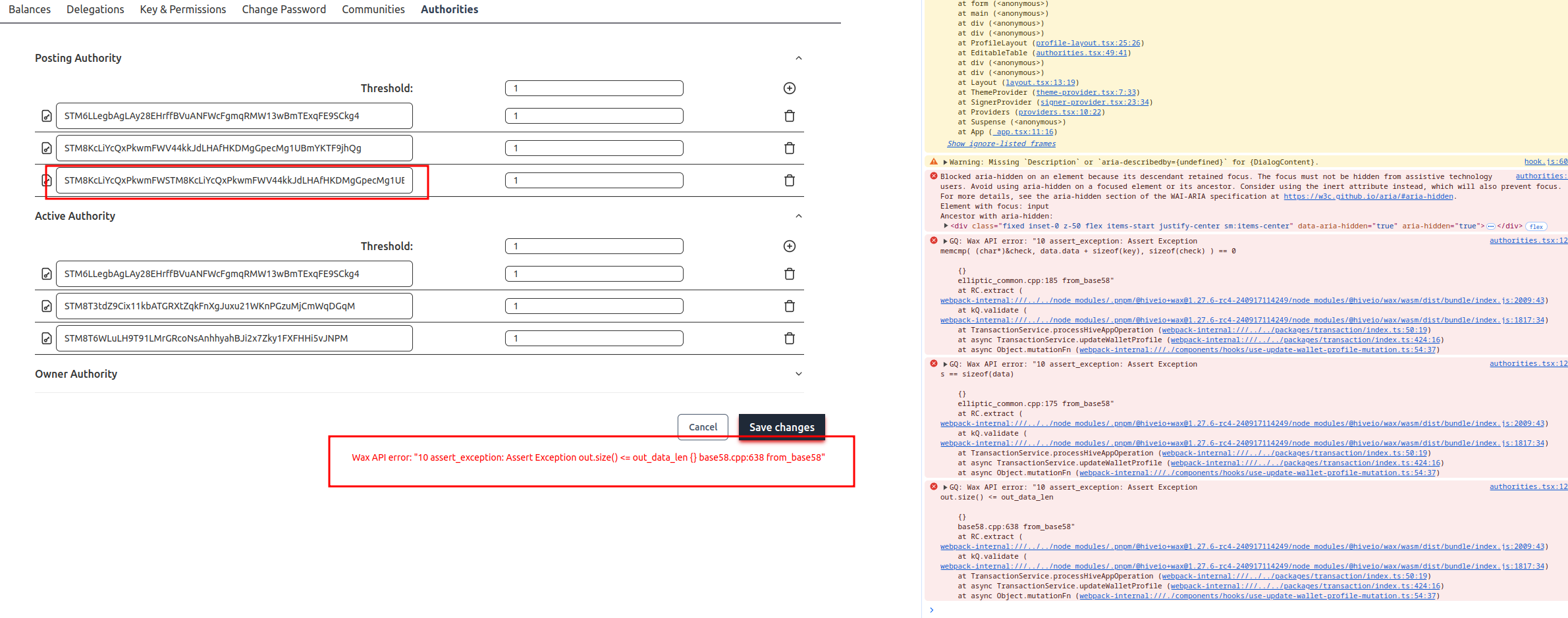The image size is (1568, 618).
Task: Delete Posting key ending in YKTF9jhQg
Action: click(x=789, y=148)
